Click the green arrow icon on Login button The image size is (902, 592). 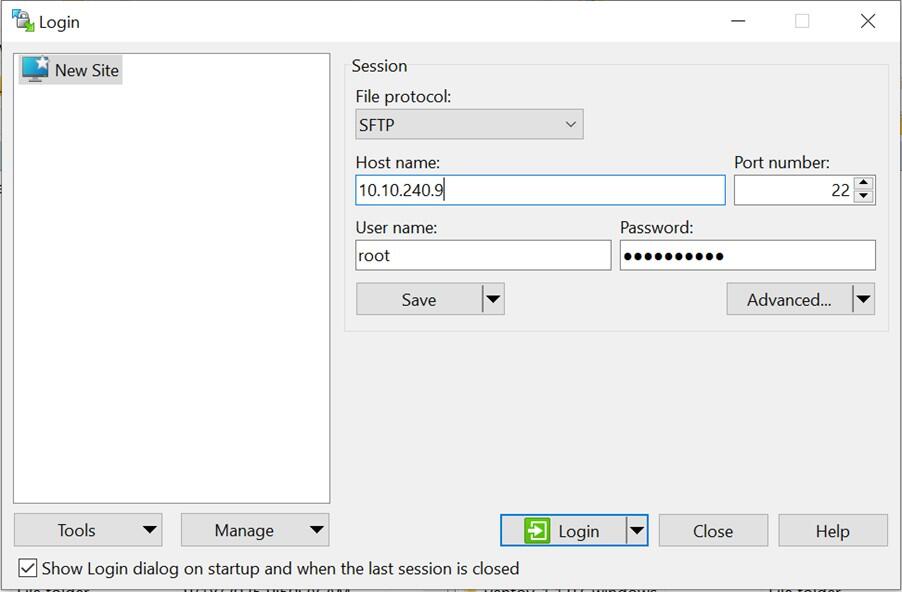coord(535,530)
